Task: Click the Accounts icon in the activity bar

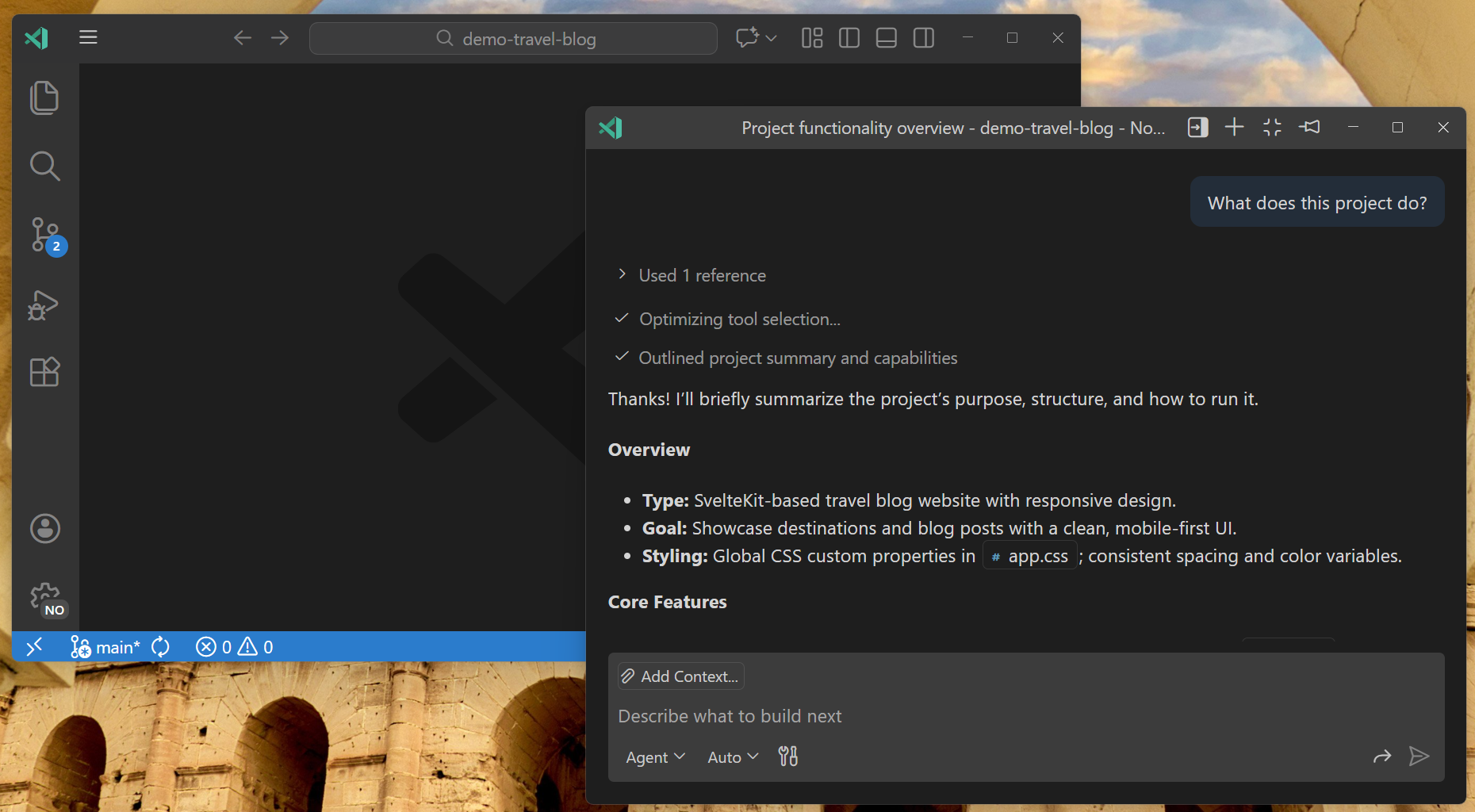Action: pyautogui.click(x=44, y=529)
